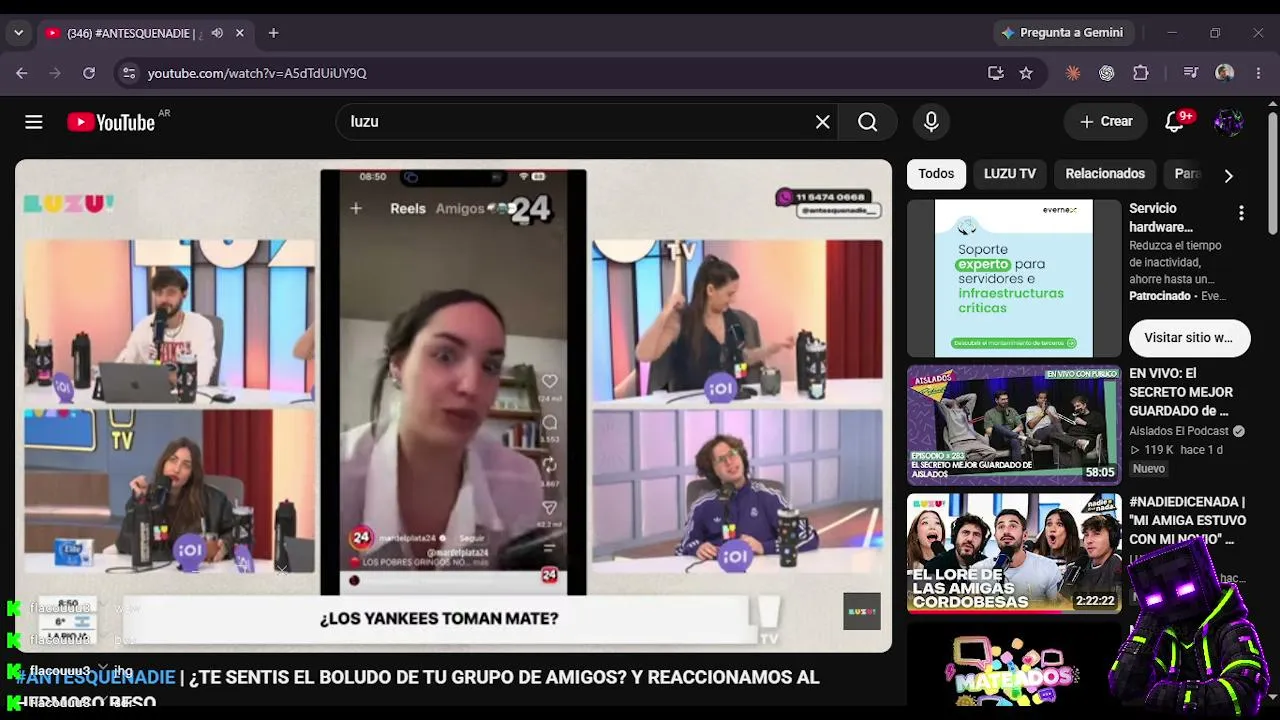
Task: Click the address bar URL
Action: [257, 73]
